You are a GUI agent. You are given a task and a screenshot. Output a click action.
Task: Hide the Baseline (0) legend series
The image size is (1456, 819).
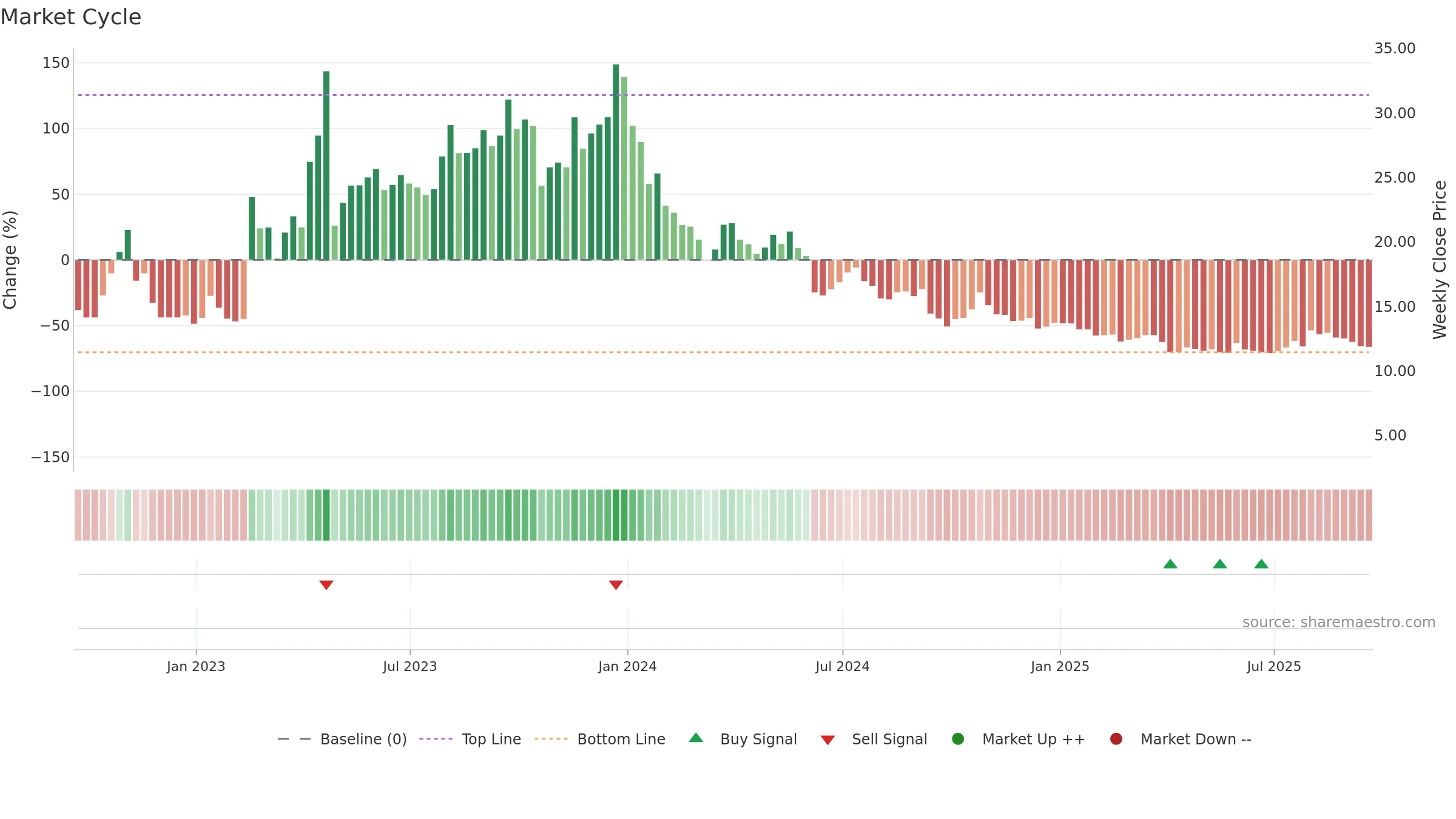[342, 739]
